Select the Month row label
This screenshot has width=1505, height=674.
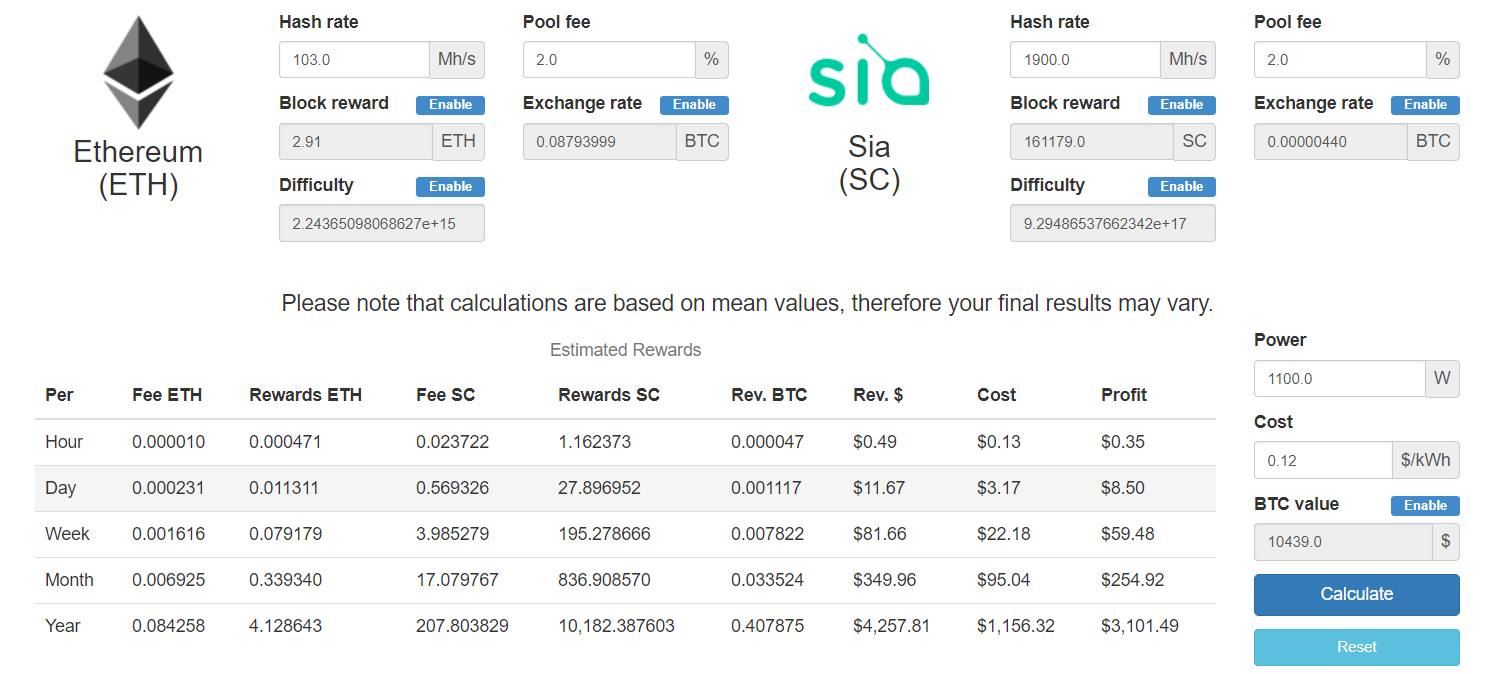click(x=69, y=580)
